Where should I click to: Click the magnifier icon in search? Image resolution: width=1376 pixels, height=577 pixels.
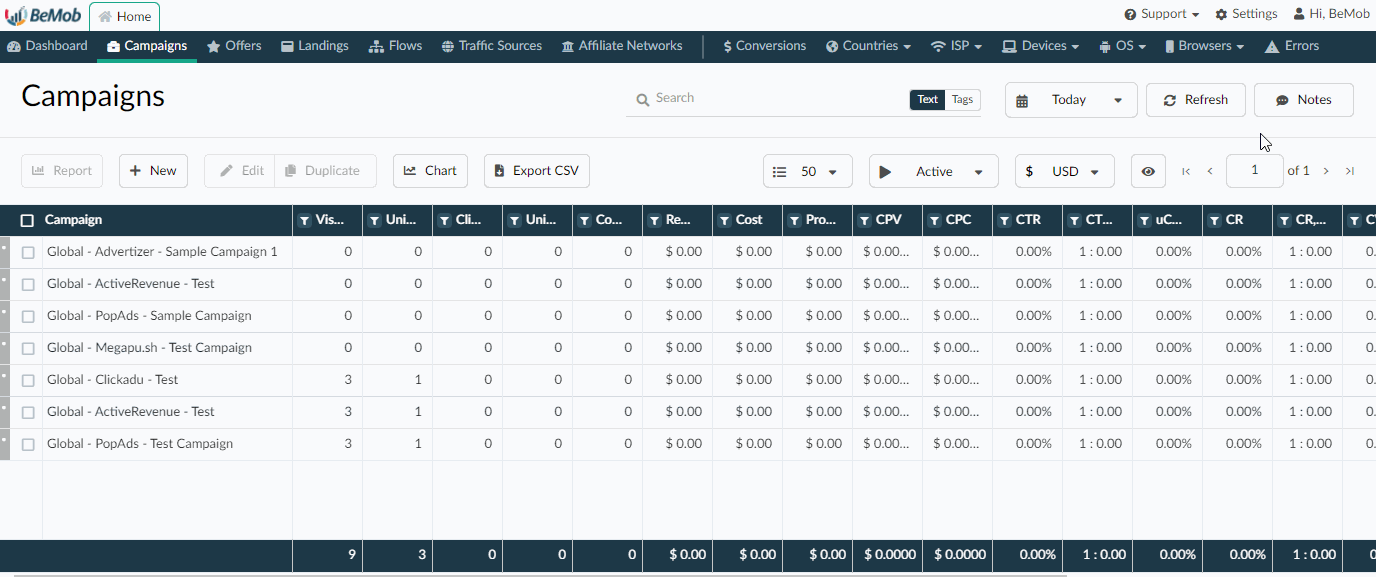pyautogui.click(x=643, y=100)
